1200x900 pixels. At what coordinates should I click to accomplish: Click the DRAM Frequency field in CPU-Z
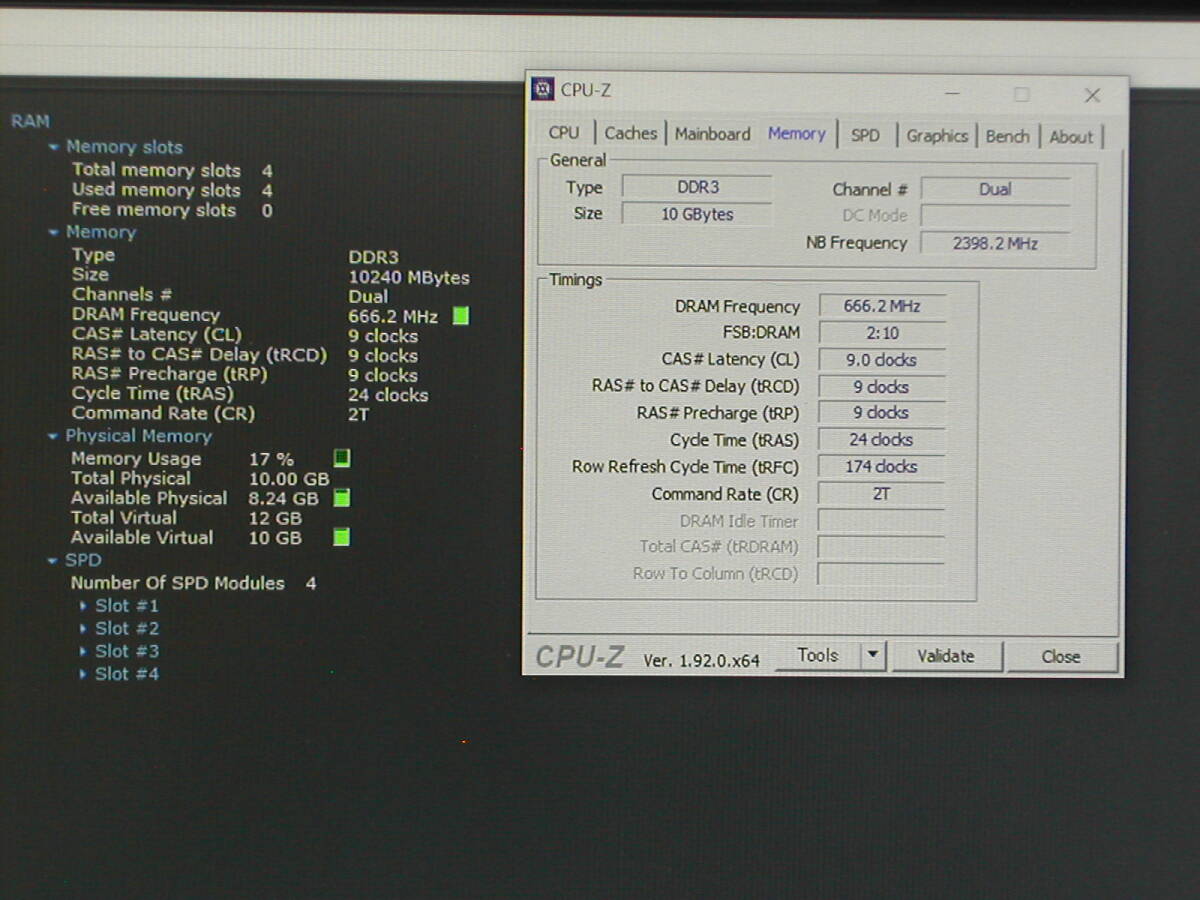click(x=882, y=306)
